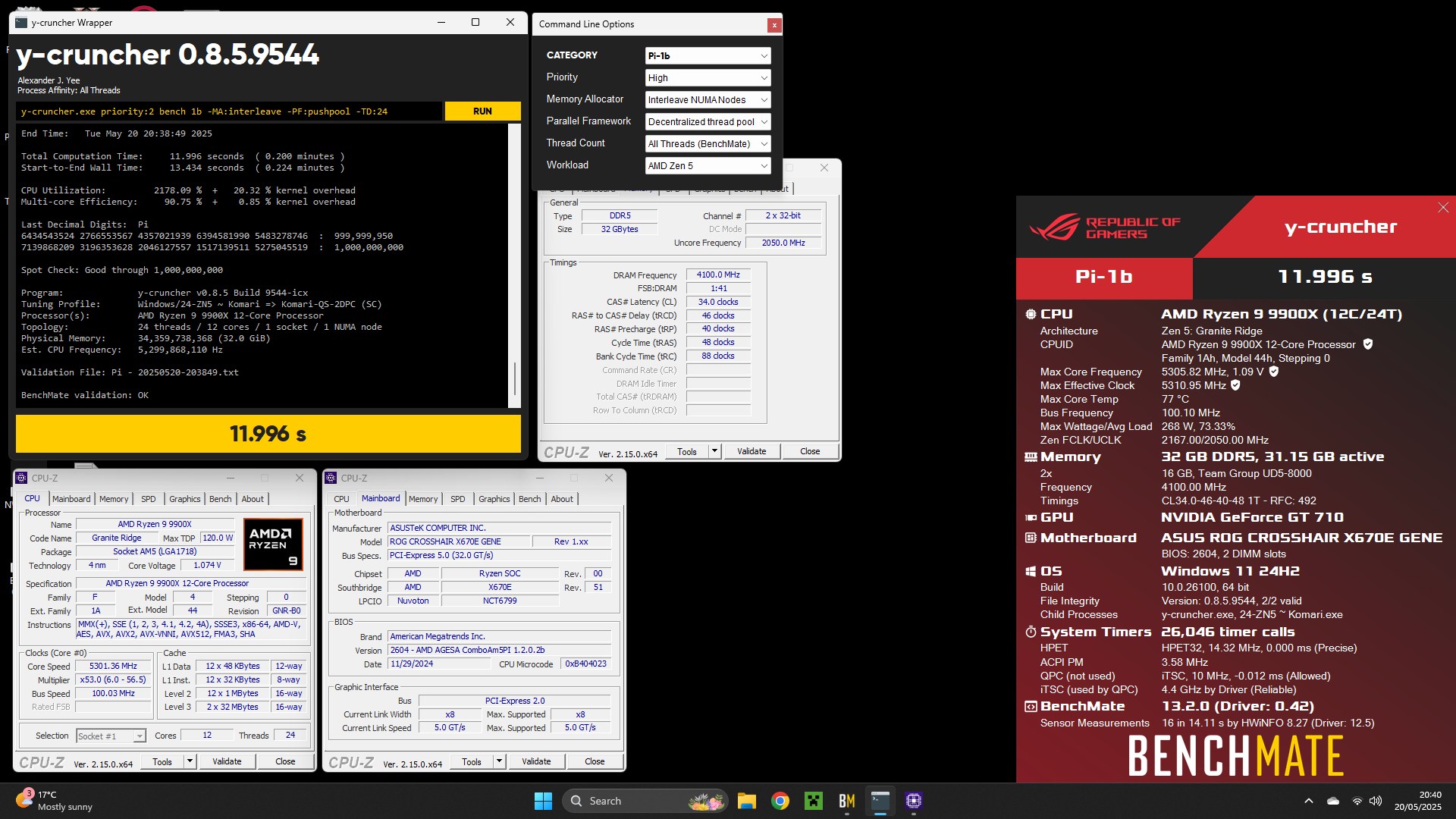Launch Google Chrome from the taskbar
Image resolution: width=1456 pixels, height=819 pixels.
point(780,801)
